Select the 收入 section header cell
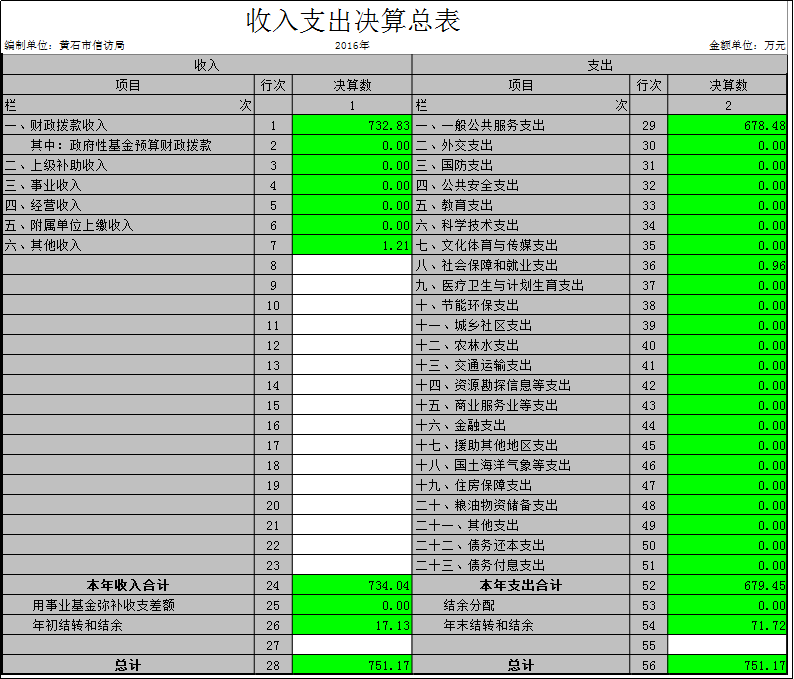Viewport: 794px width, 679px height. pyautogui.click(x=207, y=65)
